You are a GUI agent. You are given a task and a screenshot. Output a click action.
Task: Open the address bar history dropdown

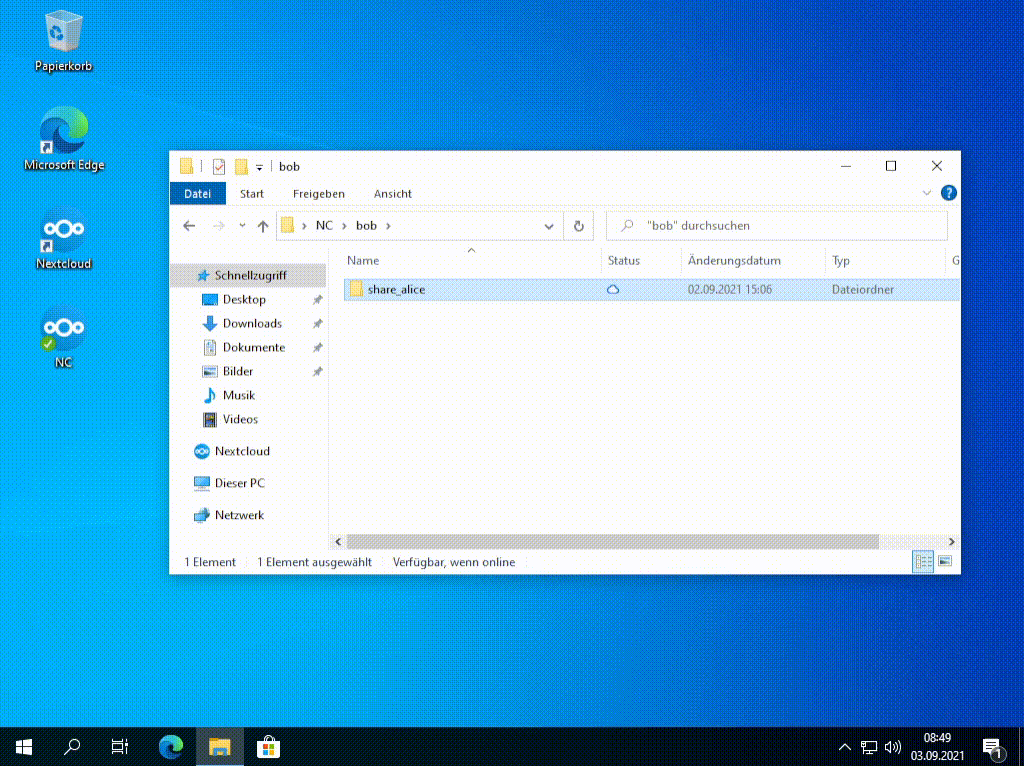[549, 226]
